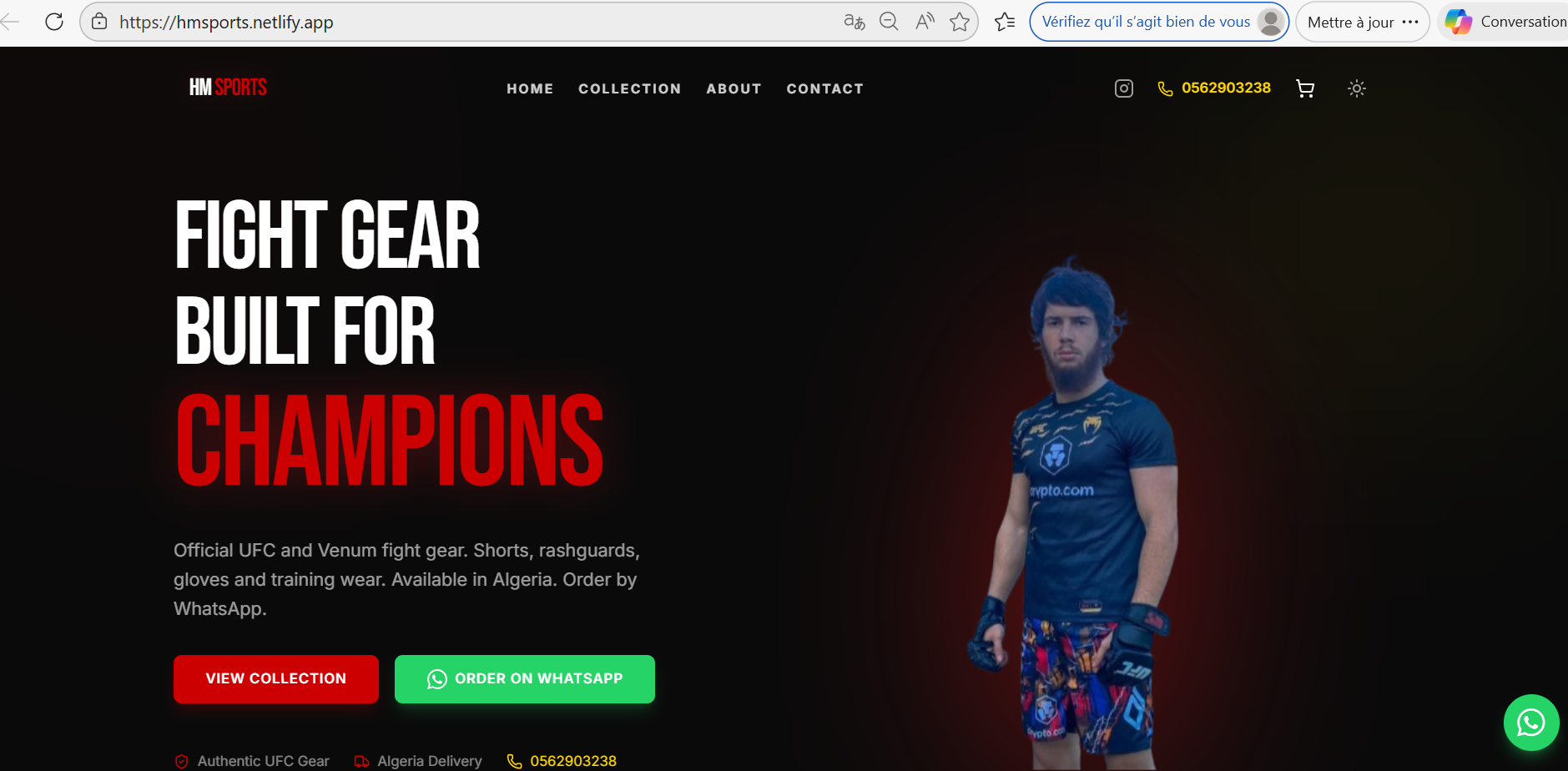Click the translate page icon

(x=855, y=22)
